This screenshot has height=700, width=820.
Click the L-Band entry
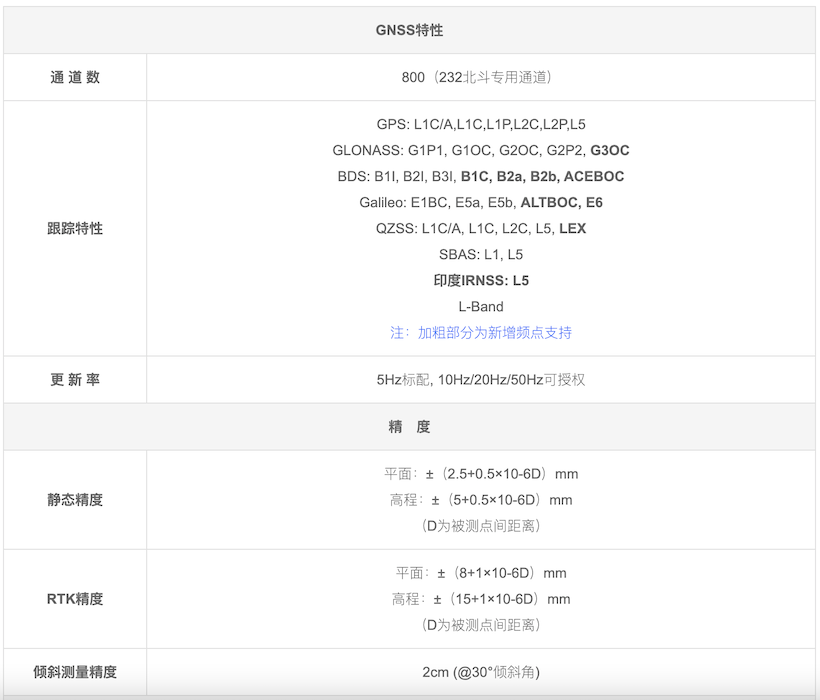481,306
